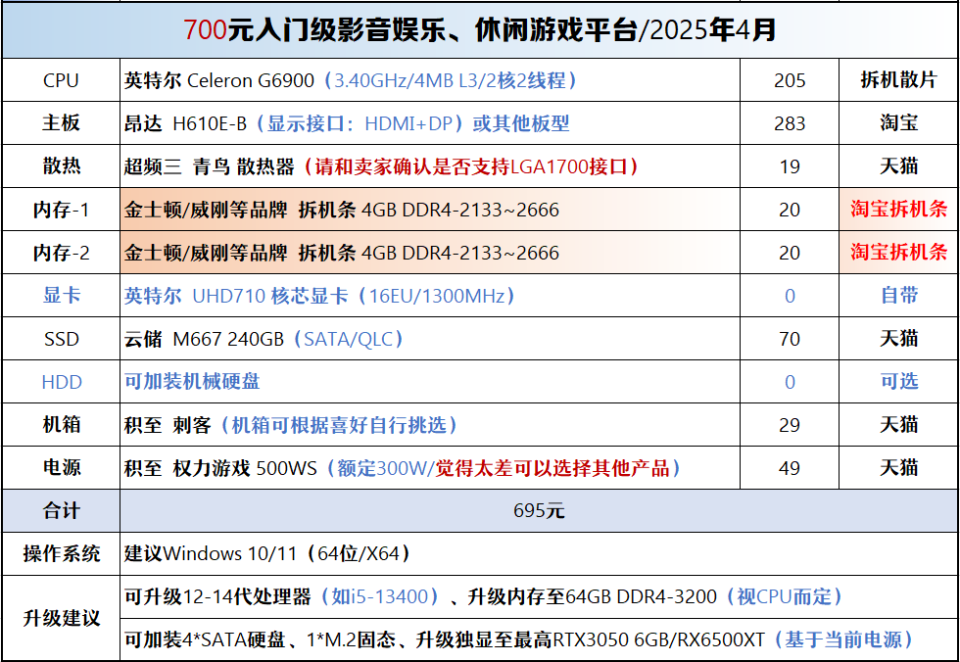Viewport: 960px width, 662px height.
Task: Click the total '695元' cell
Action: [x=539, y=511]
